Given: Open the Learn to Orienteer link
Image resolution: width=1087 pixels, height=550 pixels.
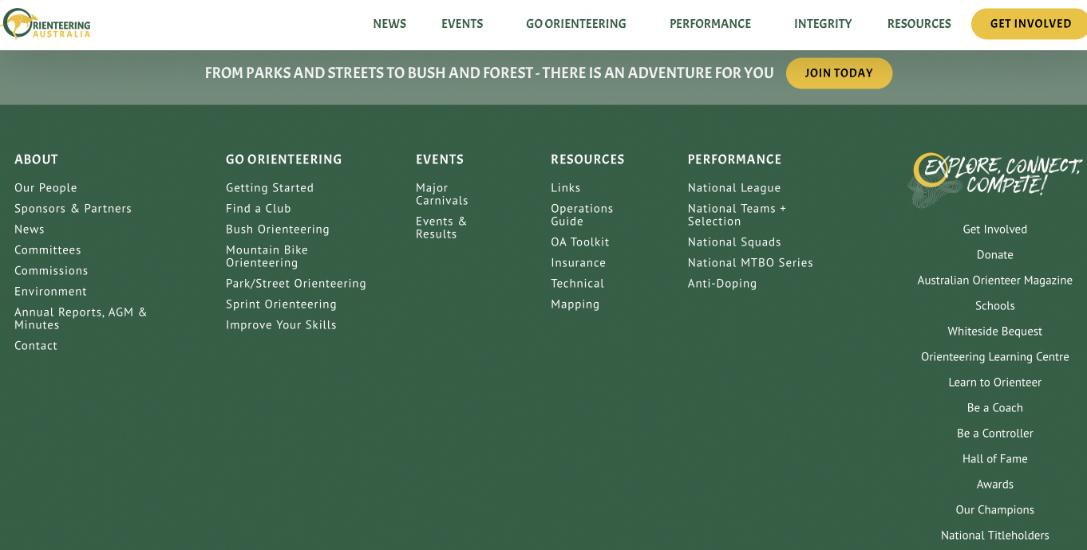Looking at the screenshot, I should 995,383.
